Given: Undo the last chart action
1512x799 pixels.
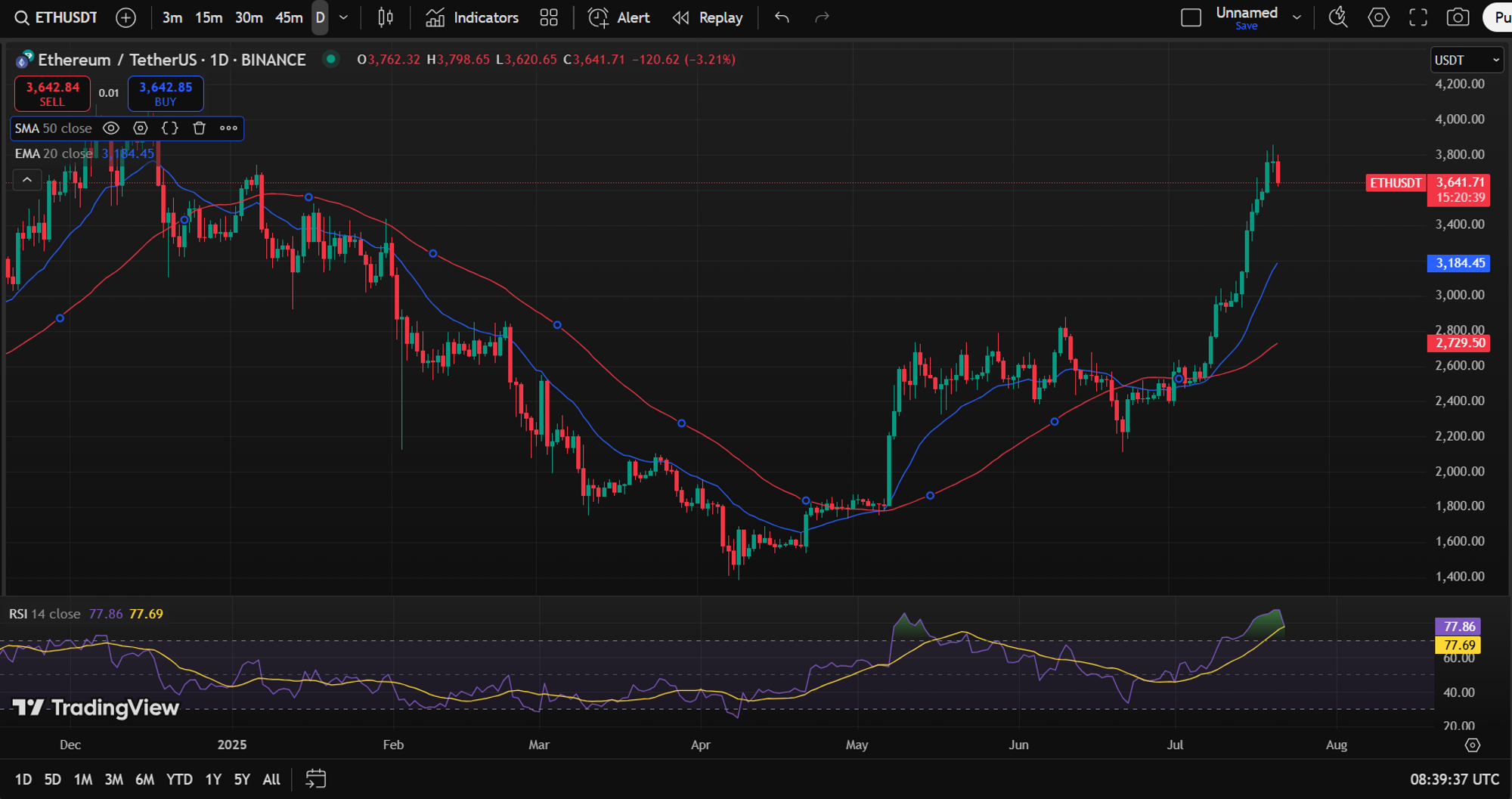Looking at the screenshot, I should coord(782,17).
